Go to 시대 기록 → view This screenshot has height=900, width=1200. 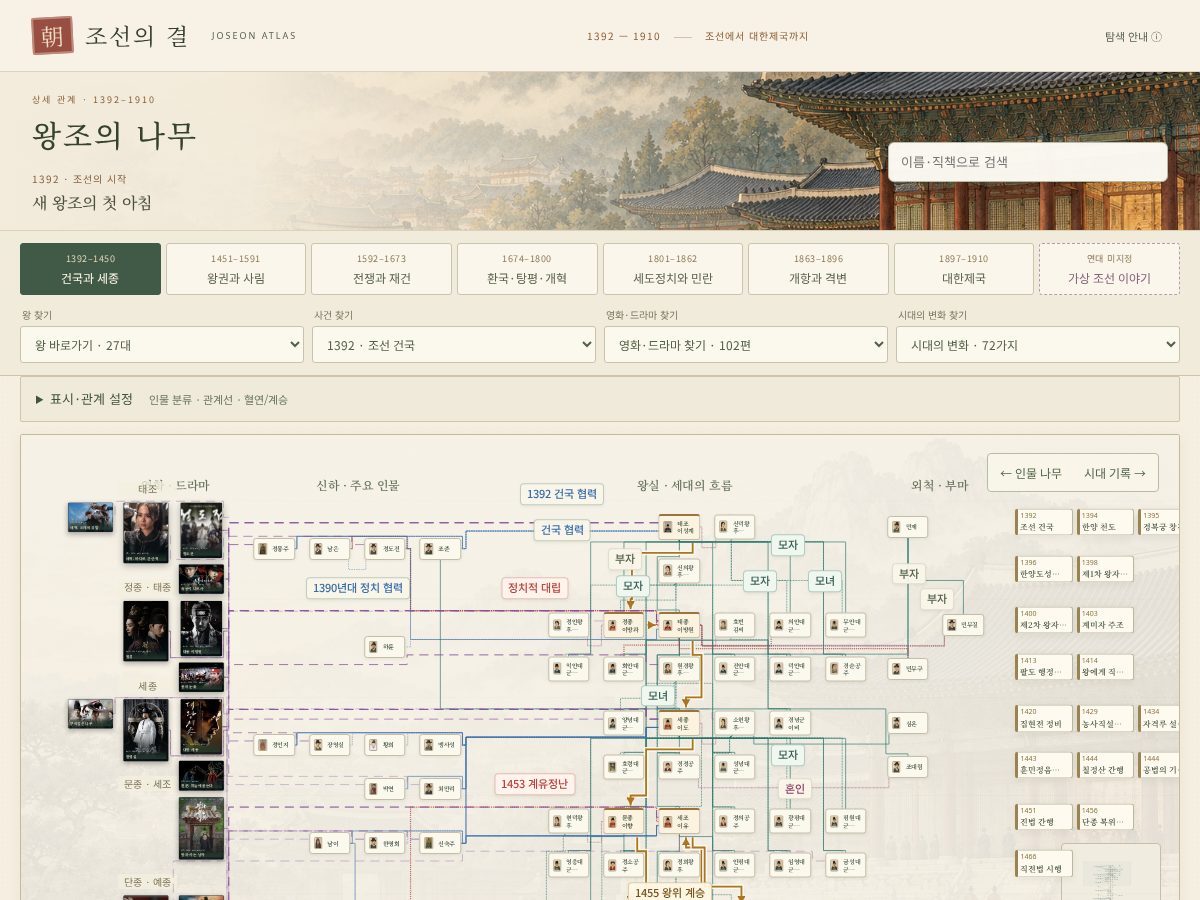coord(1115,473)
